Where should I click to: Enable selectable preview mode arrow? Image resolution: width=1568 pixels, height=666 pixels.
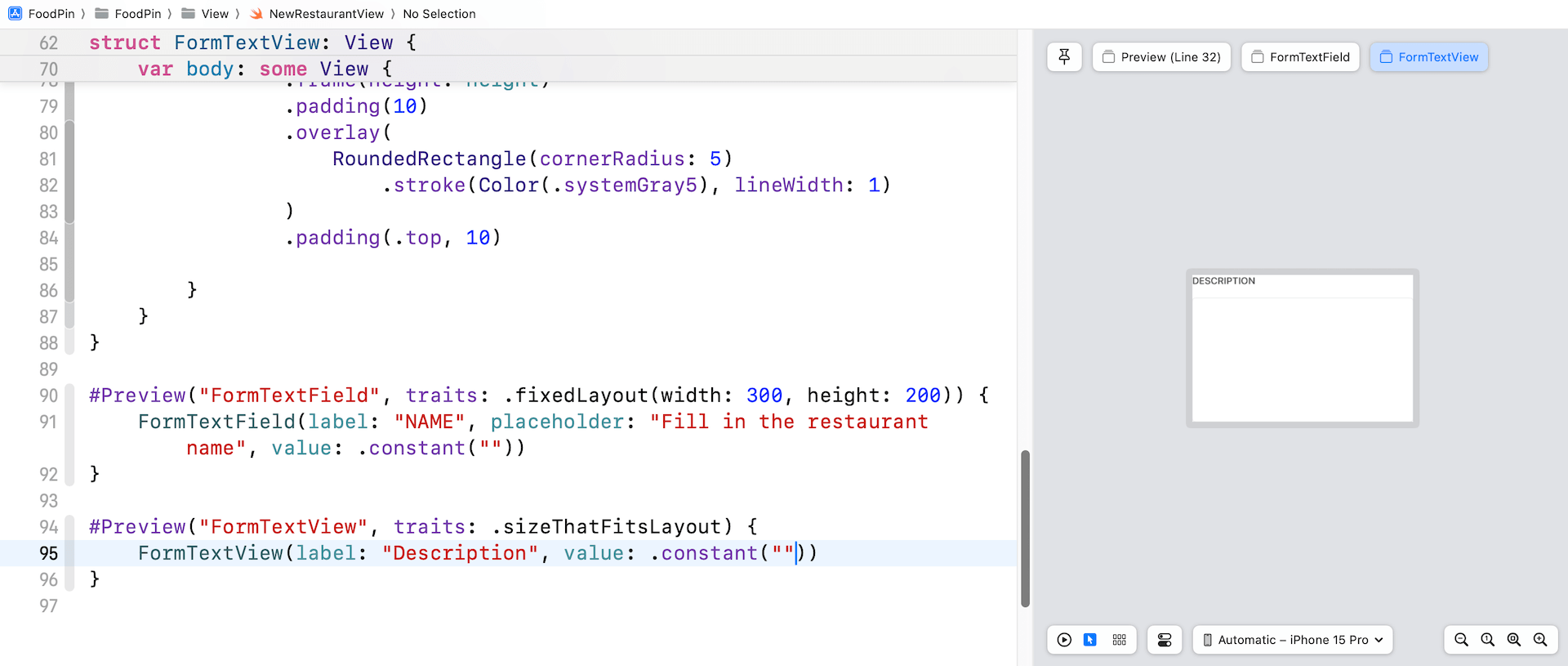(1090, 640)
